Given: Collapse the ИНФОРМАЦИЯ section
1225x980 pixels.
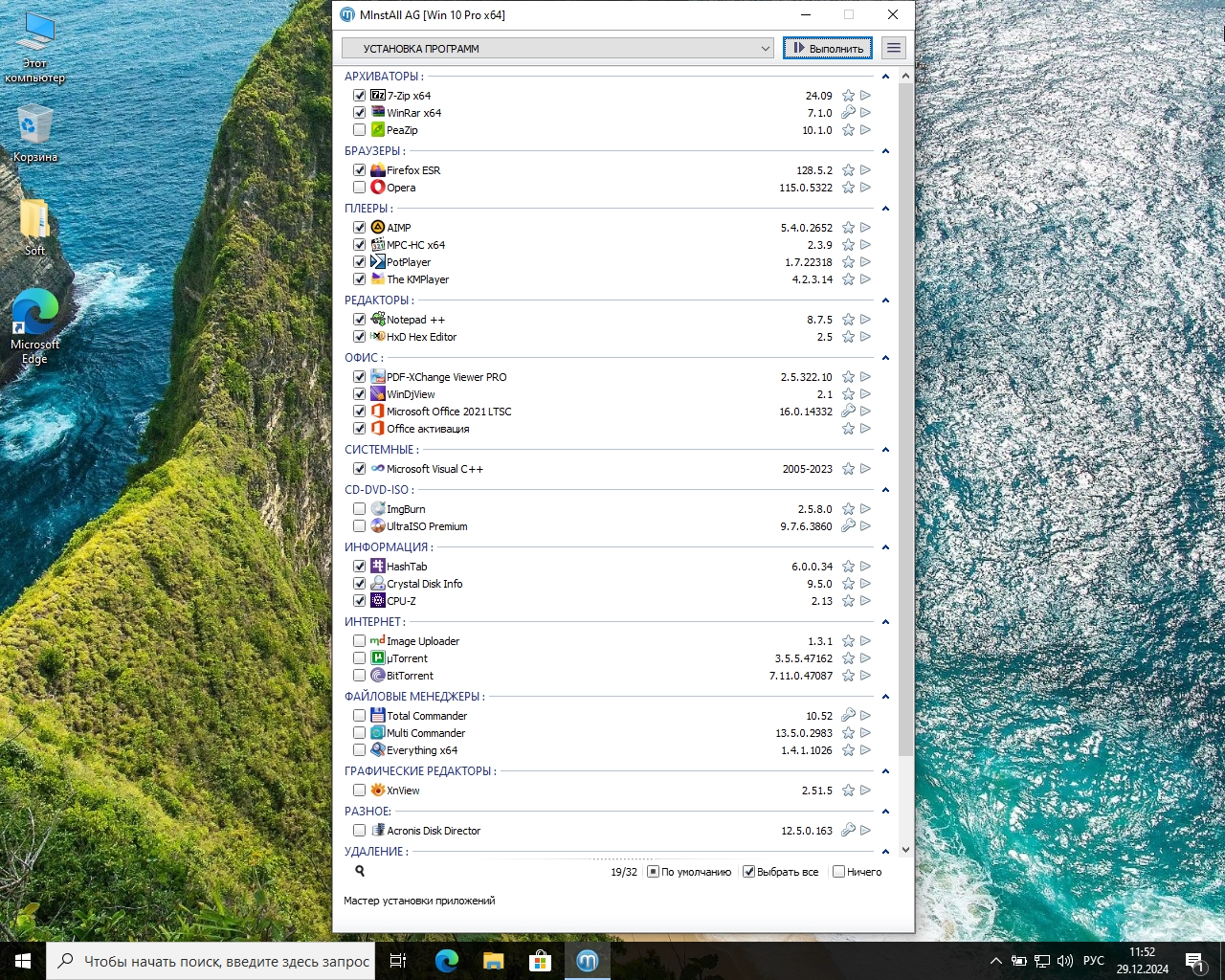Looking at the screenshot, I should coord(885,547).
